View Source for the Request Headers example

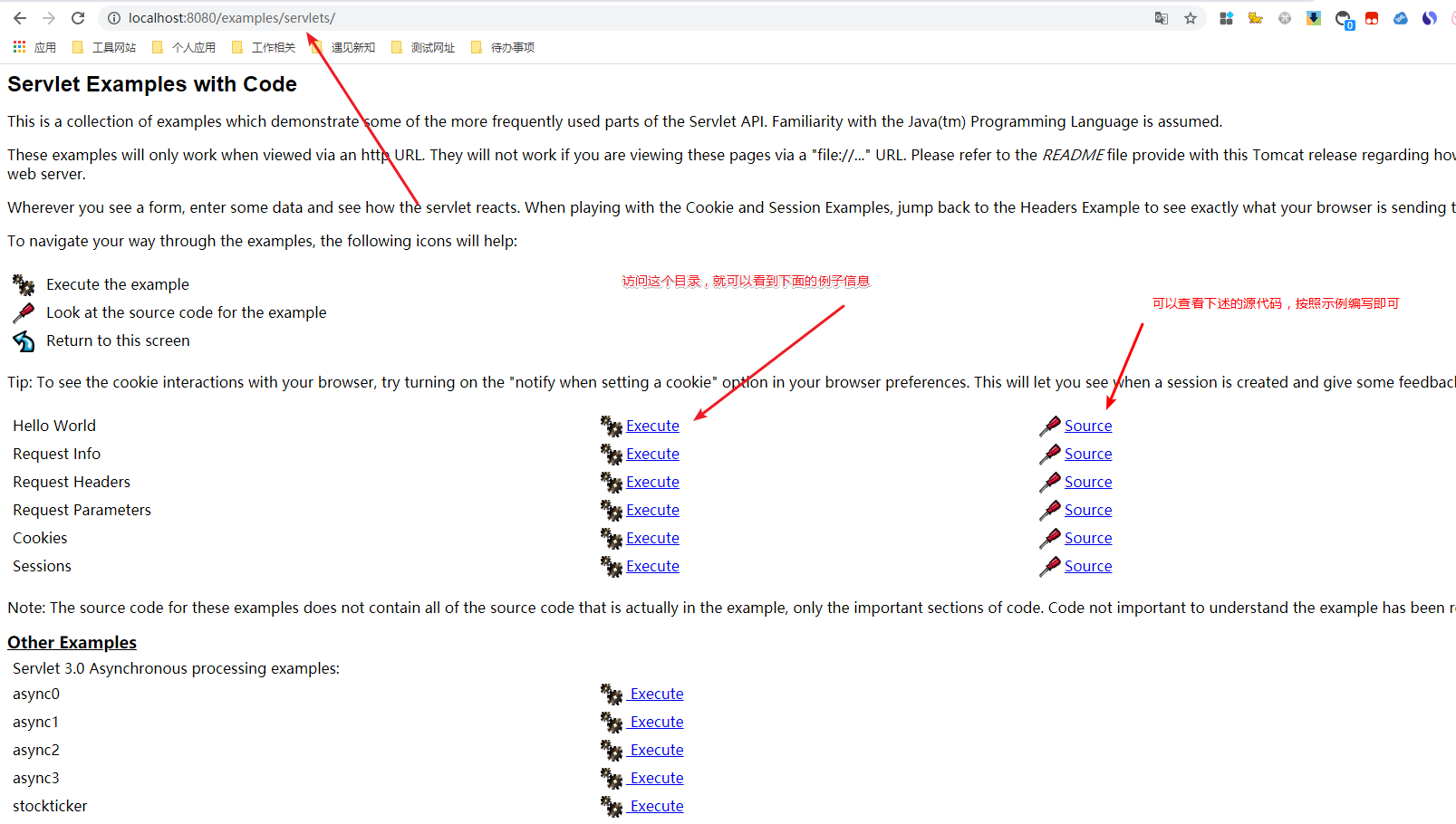[1088, 482]
